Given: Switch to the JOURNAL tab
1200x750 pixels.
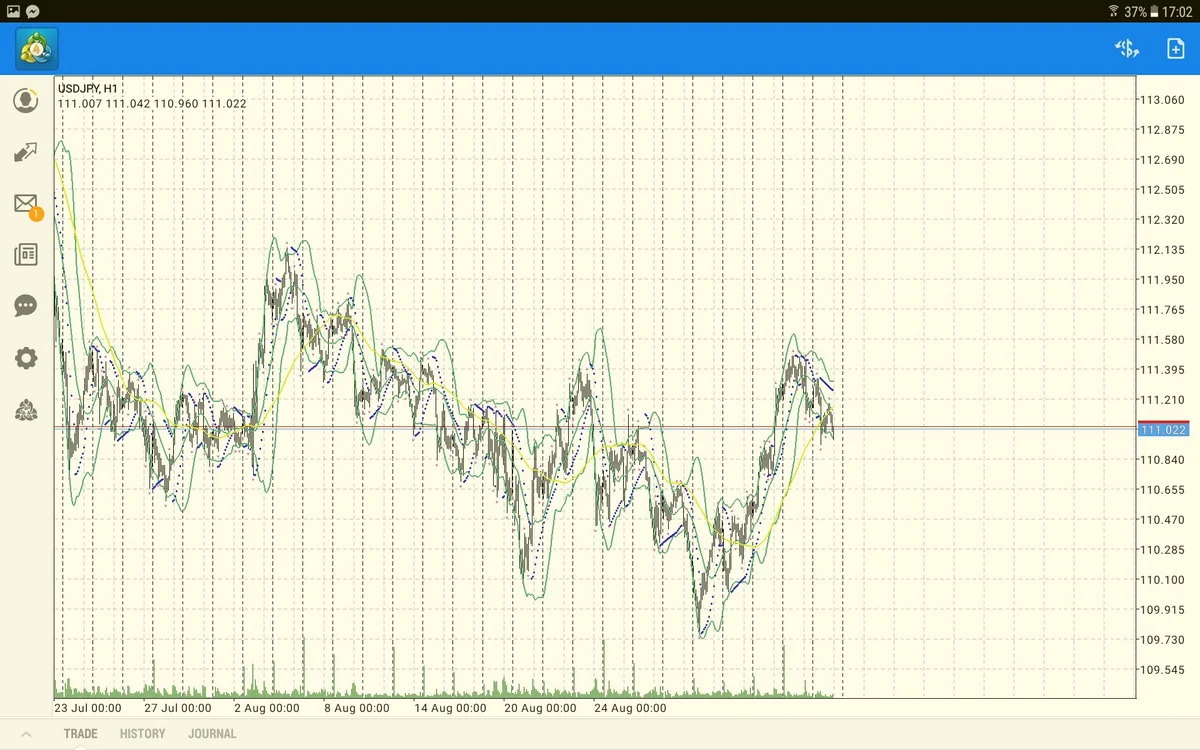Looking at the screenshot, I should point(212,734).
